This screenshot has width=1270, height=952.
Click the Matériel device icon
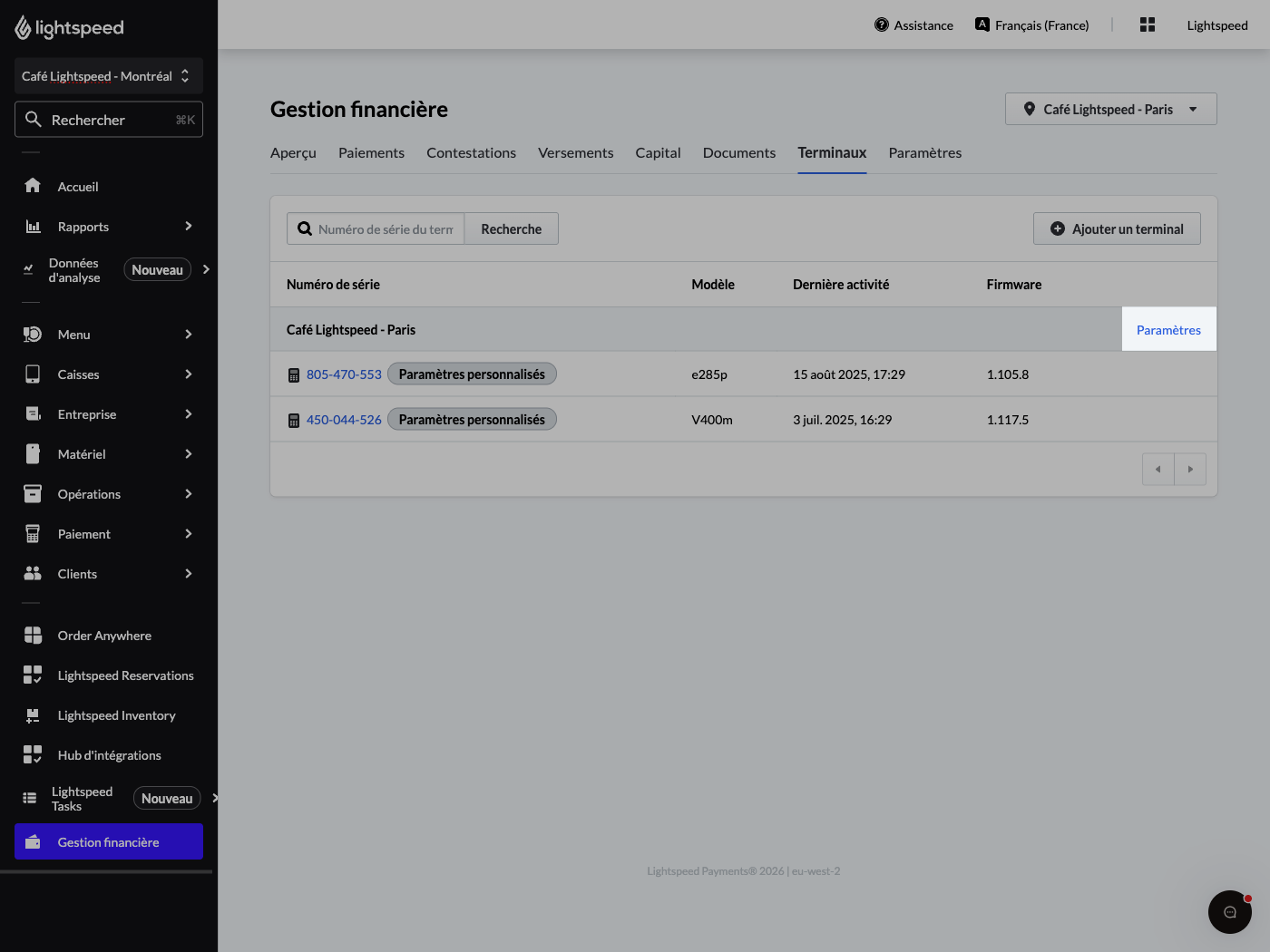click(33, 454)
